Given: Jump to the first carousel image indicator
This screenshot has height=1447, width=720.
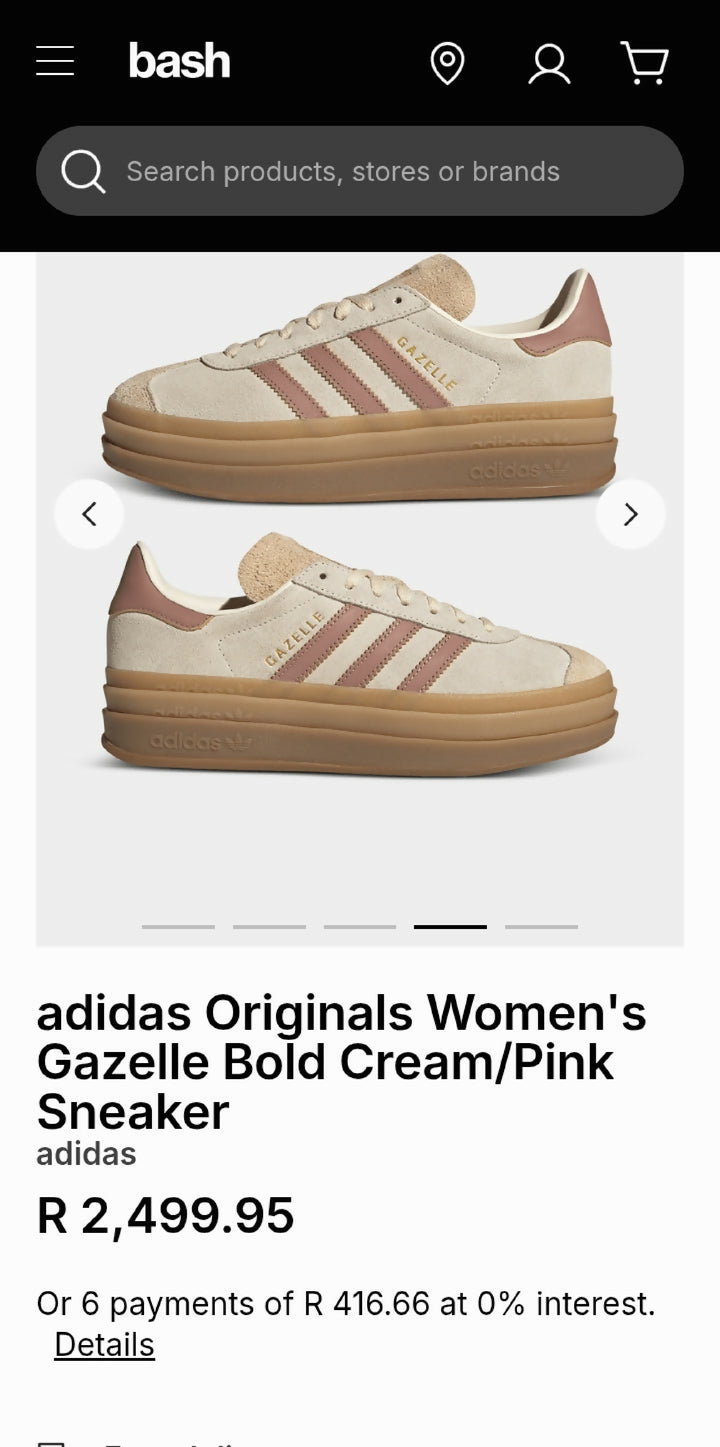Looking at the screenshot, I should coord(178,927).
